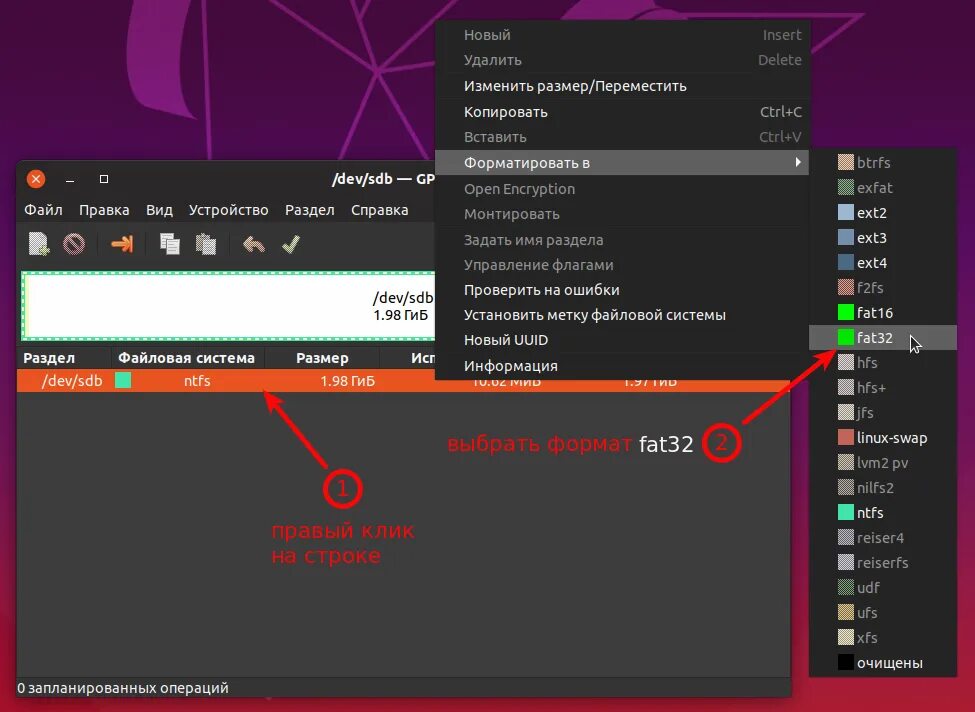The image size is (975, 712).
Task: Click the Paste Partition icon
Action: 203,243
